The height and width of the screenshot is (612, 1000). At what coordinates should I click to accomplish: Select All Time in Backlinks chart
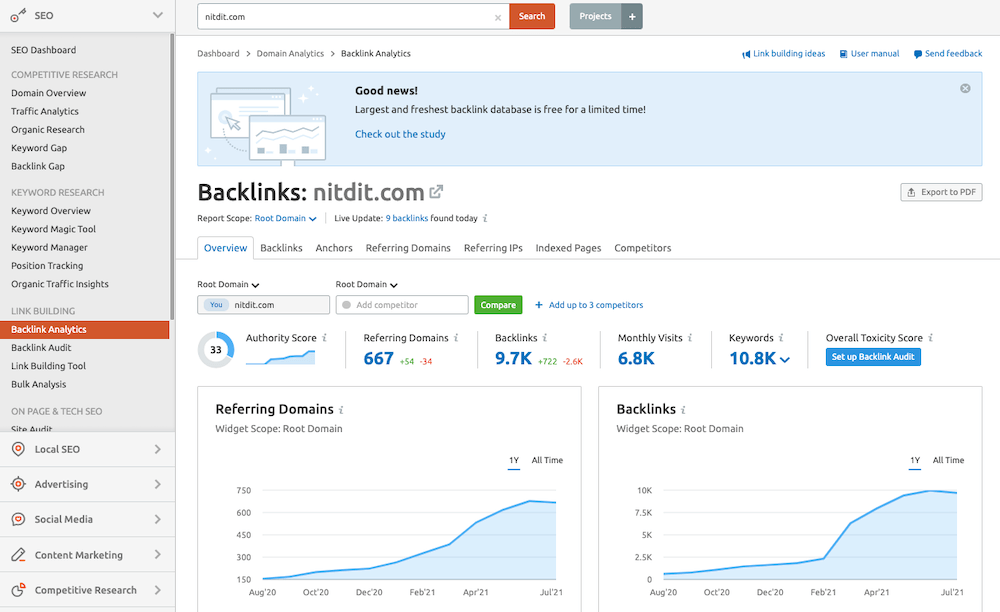pos(948,460)
